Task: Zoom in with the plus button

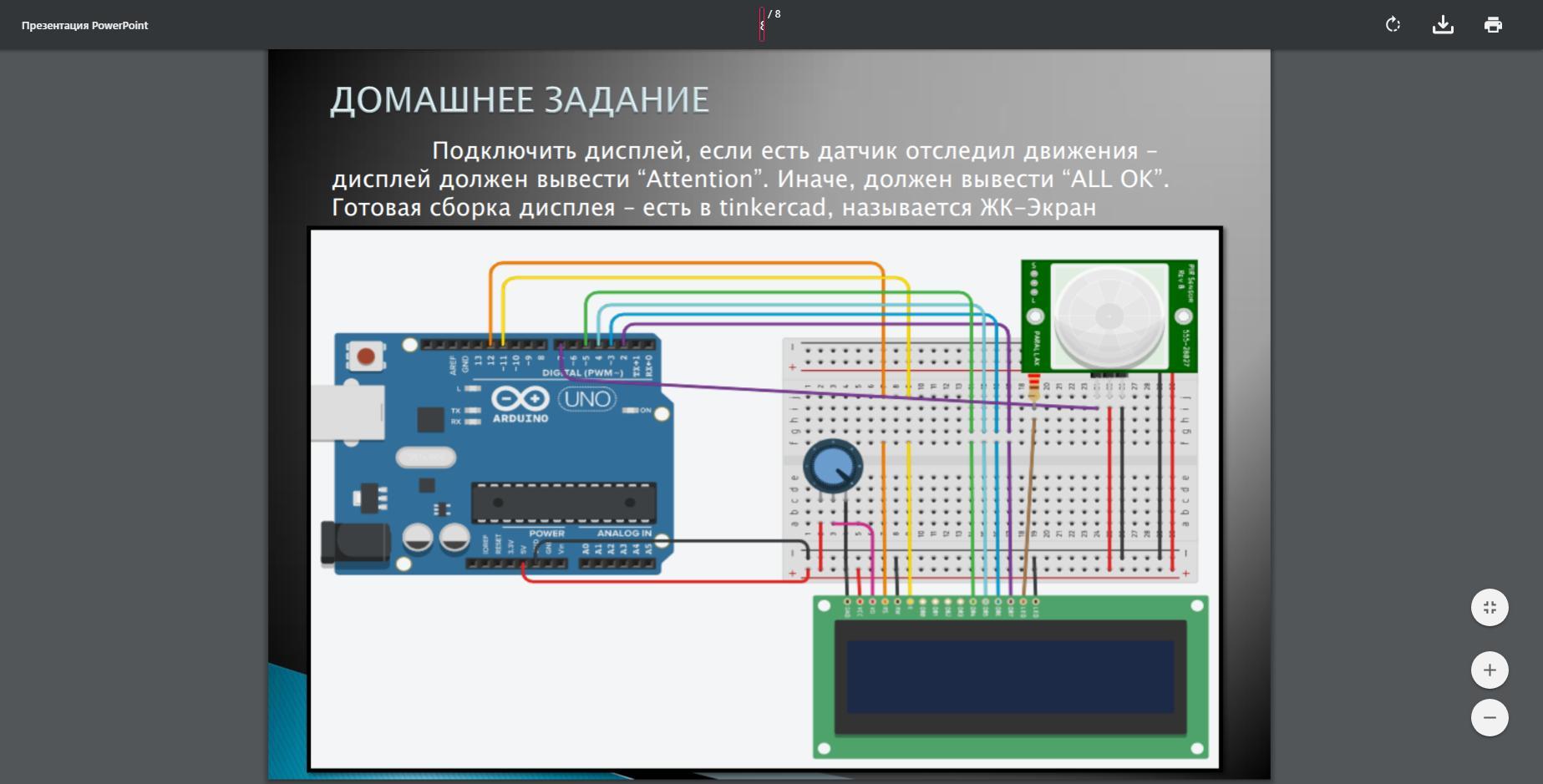Action: [1490, 670]
